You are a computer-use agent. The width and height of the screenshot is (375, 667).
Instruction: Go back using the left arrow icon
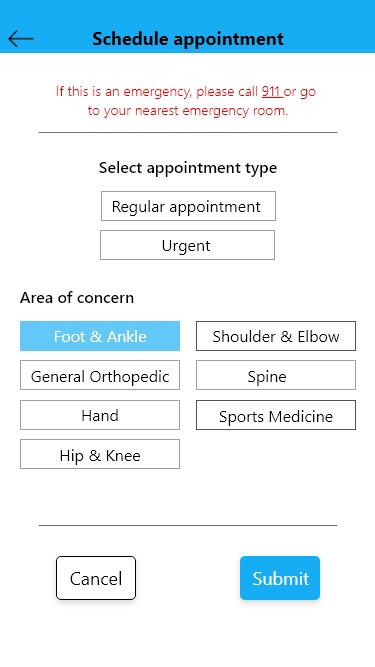[21, 39]
